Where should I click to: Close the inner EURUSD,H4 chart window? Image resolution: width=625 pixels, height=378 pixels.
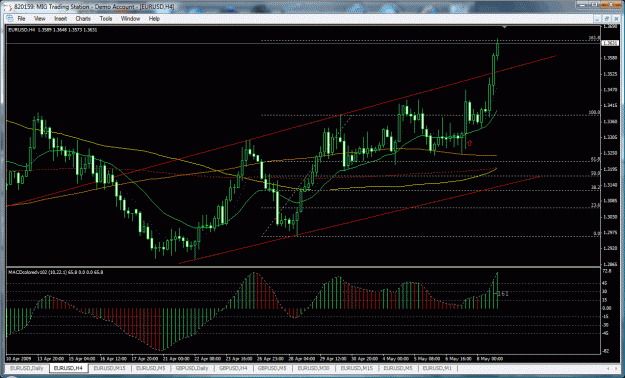point(615,18)
